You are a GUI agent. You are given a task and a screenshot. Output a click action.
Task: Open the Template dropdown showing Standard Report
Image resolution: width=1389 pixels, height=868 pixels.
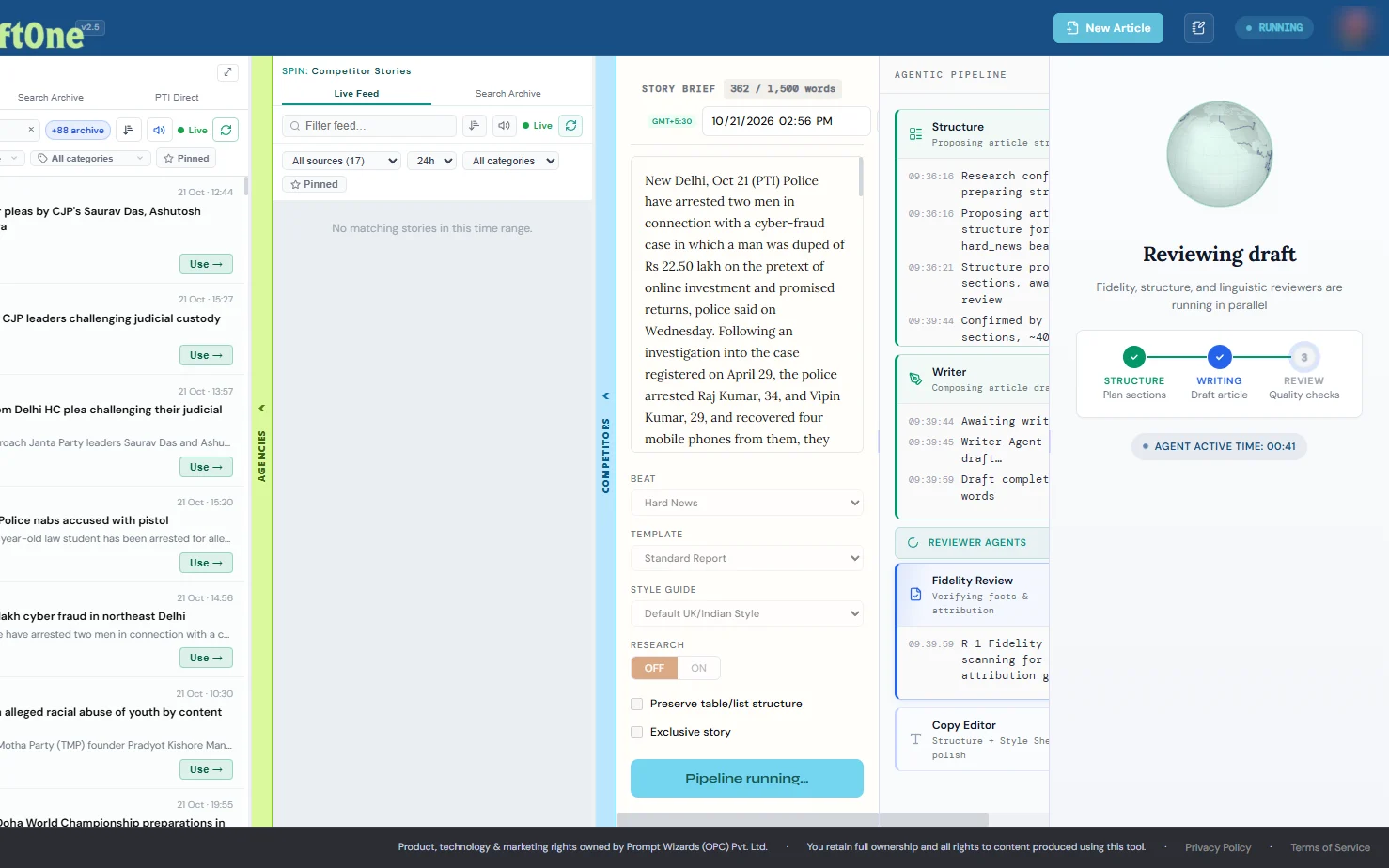click(747, 558)
